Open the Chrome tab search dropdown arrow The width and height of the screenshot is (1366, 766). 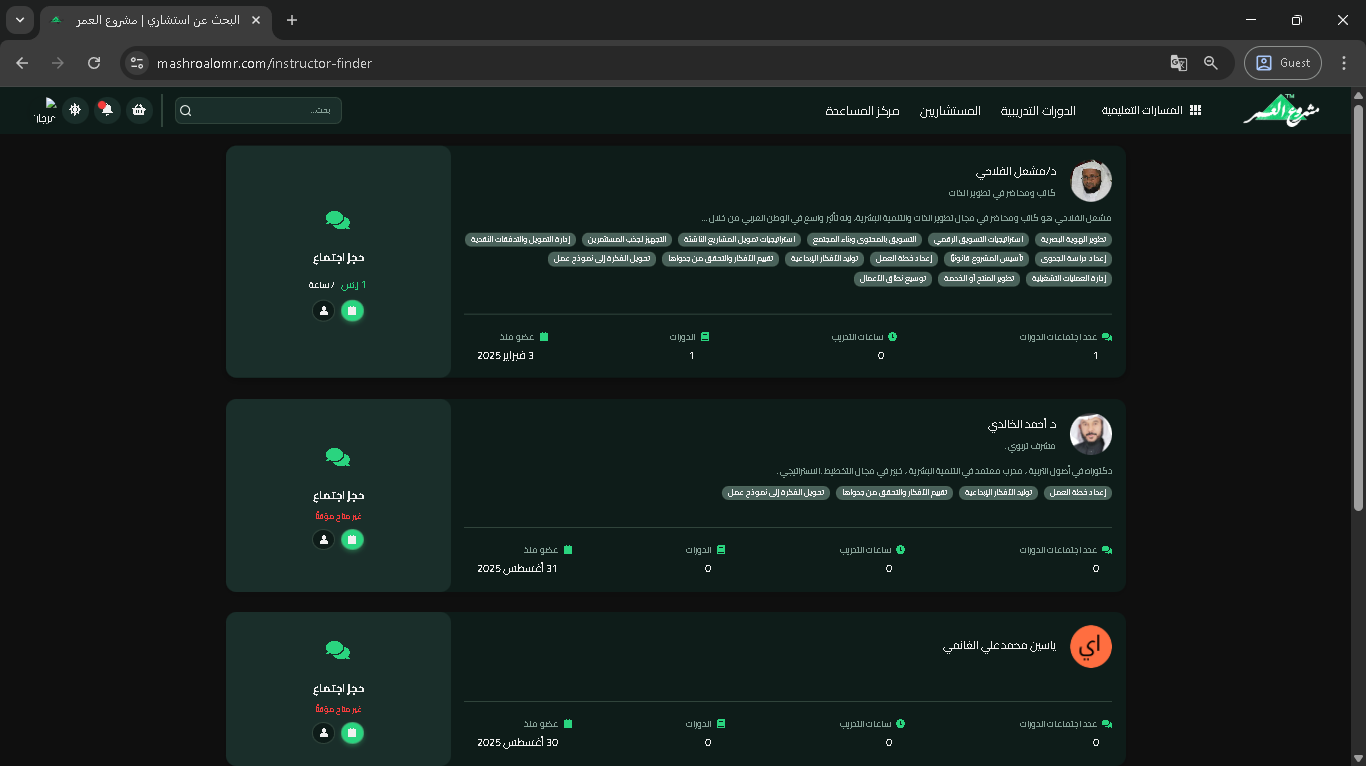coord(21,20)
